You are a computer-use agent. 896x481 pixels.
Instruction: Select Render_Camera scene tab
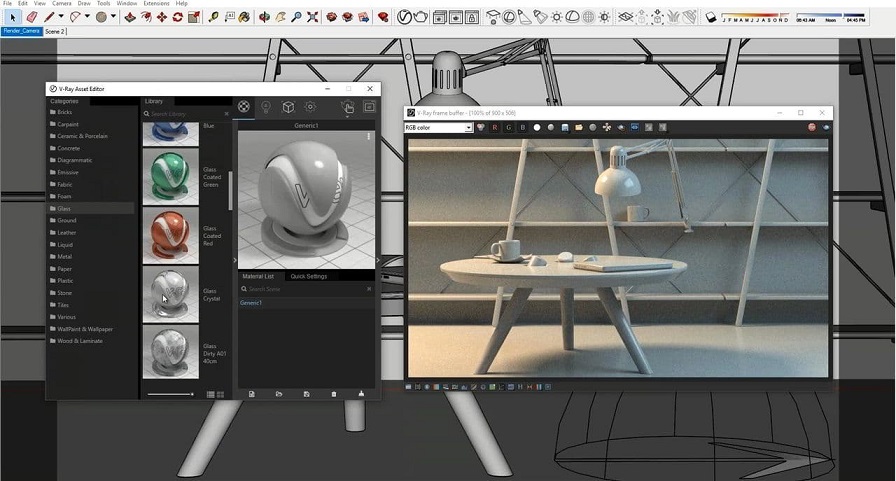click(22, 31)
